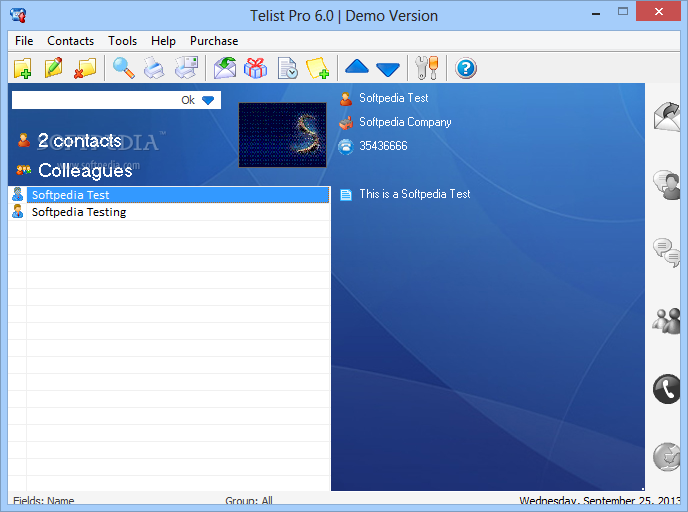
Task: Click the blue up arrow toolbar icon
Action: coord(357,67)
